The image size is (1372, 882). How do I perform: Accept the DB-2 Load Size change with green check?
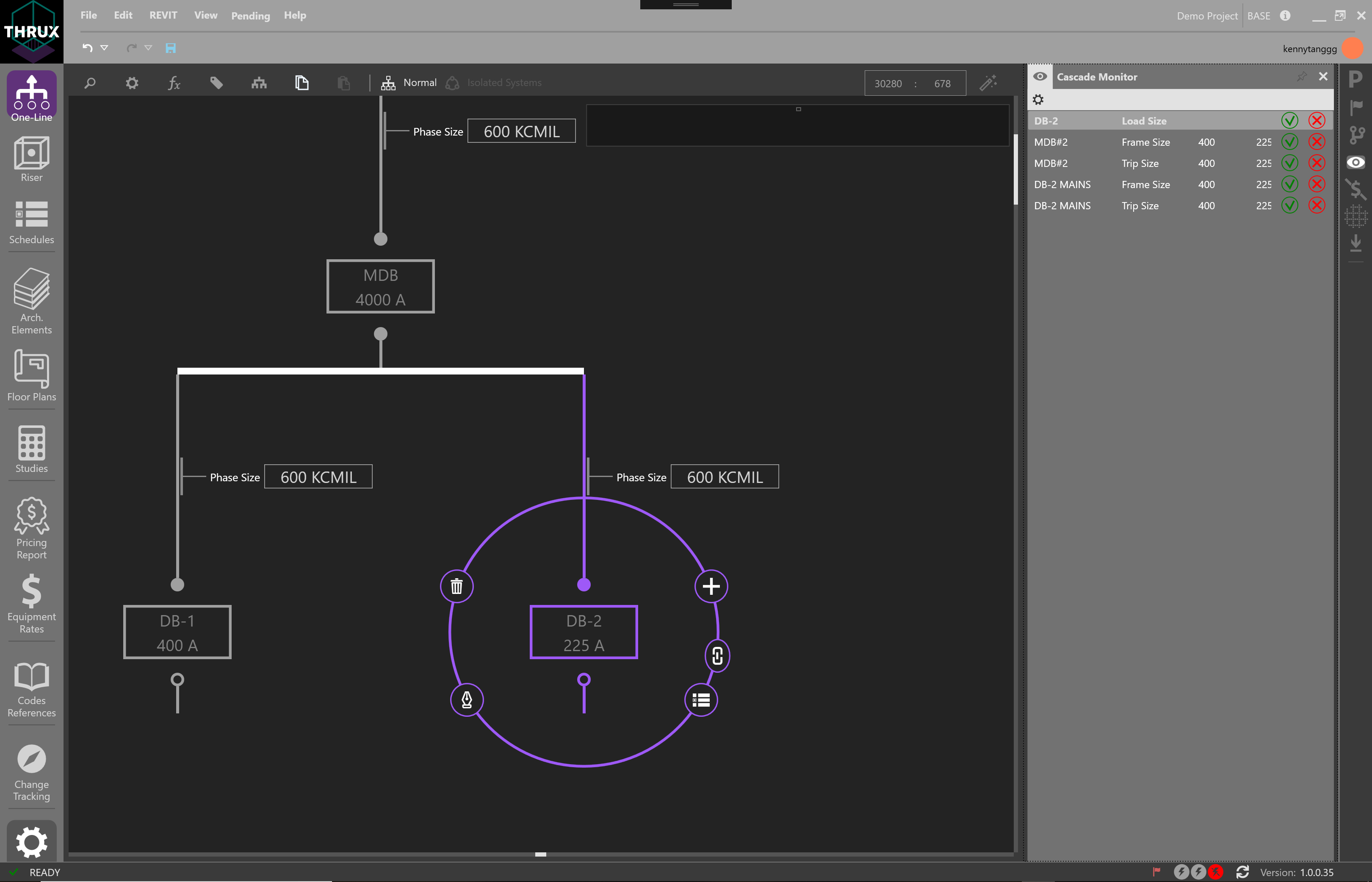point(1289,120)
